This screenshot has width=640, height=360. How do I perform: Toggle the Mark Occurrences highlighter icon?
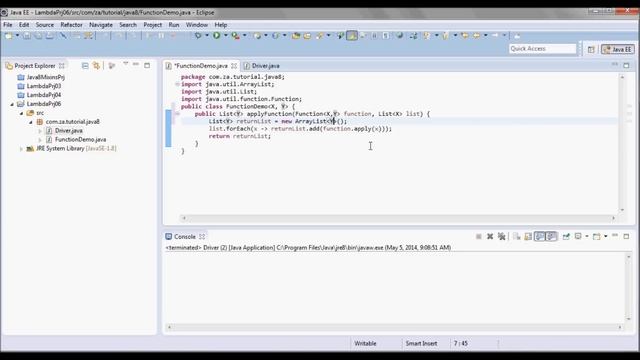tap(352, 36)
